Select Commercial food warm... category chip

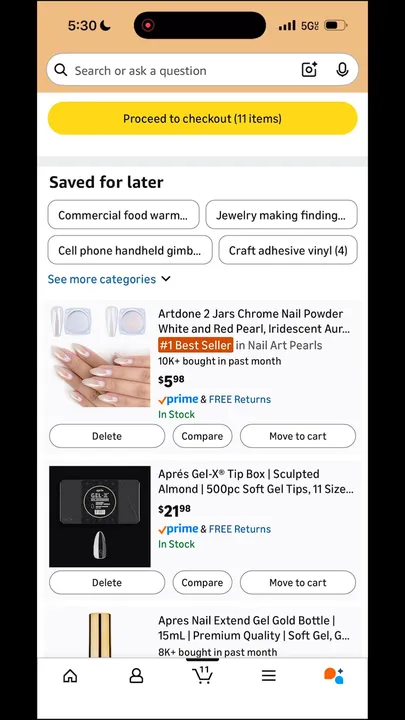point(123,214)
